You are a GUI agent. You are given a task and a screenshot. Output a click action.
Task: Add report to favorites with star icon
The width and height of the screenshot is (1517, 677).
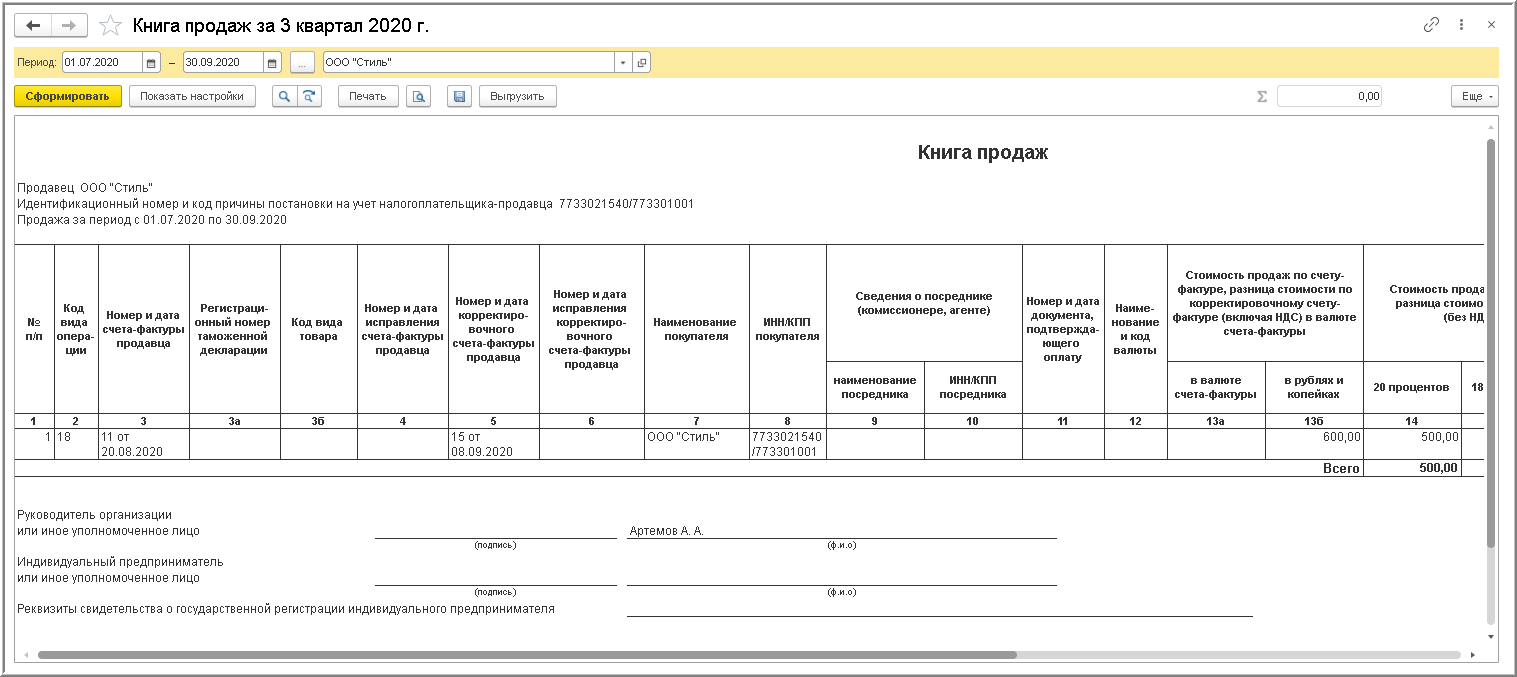tap(111, 26)
